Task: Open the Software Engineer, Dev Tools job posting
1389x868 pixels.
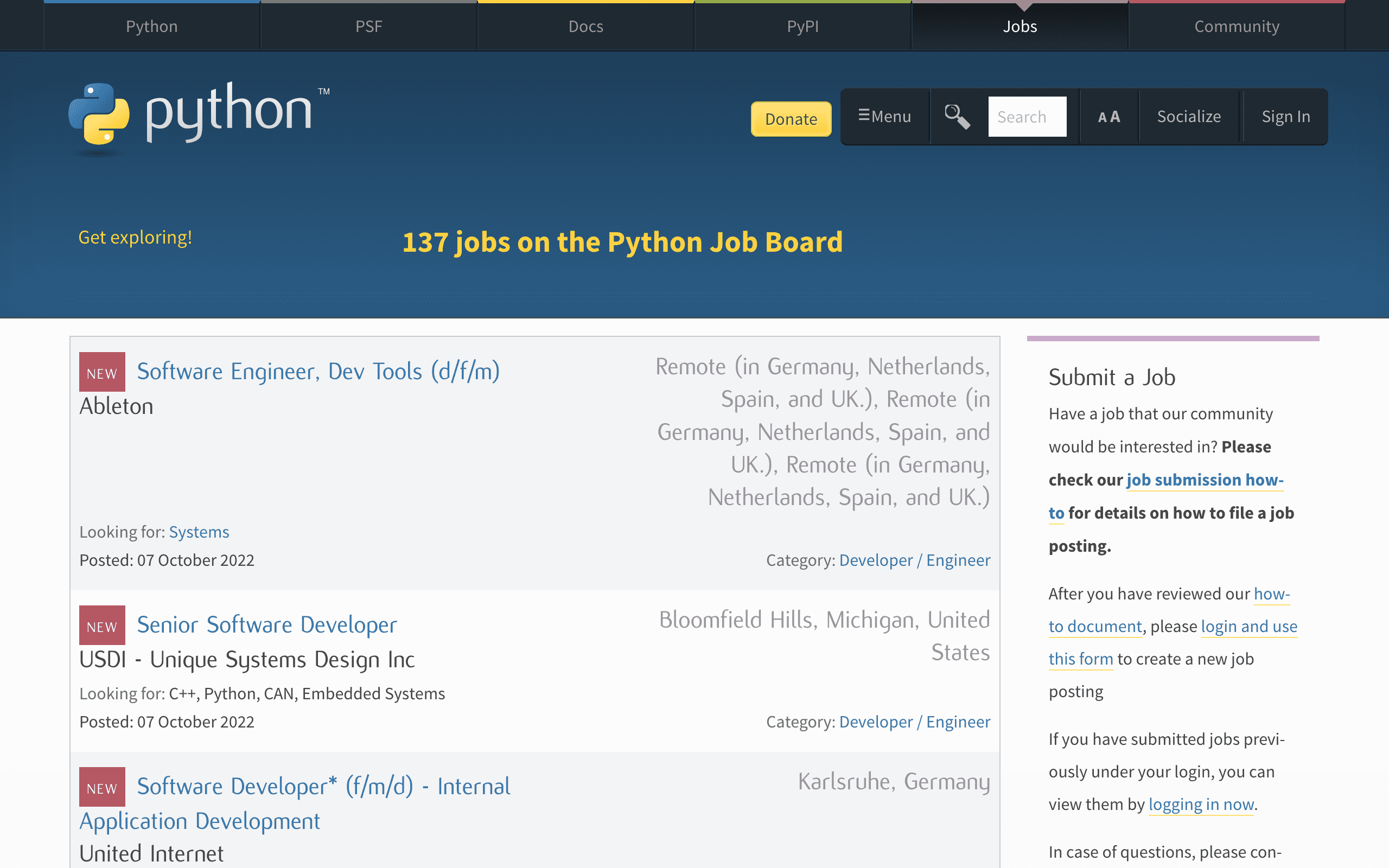Action: [x=318, y=371]
